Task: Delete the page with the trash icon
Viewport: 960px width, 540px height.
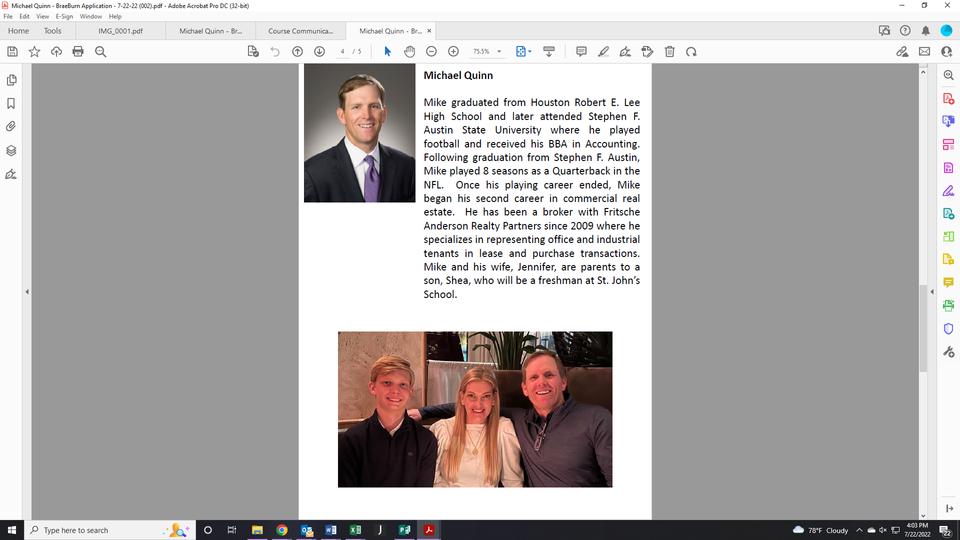Action: pyautogui.click(x=670, y=52)
